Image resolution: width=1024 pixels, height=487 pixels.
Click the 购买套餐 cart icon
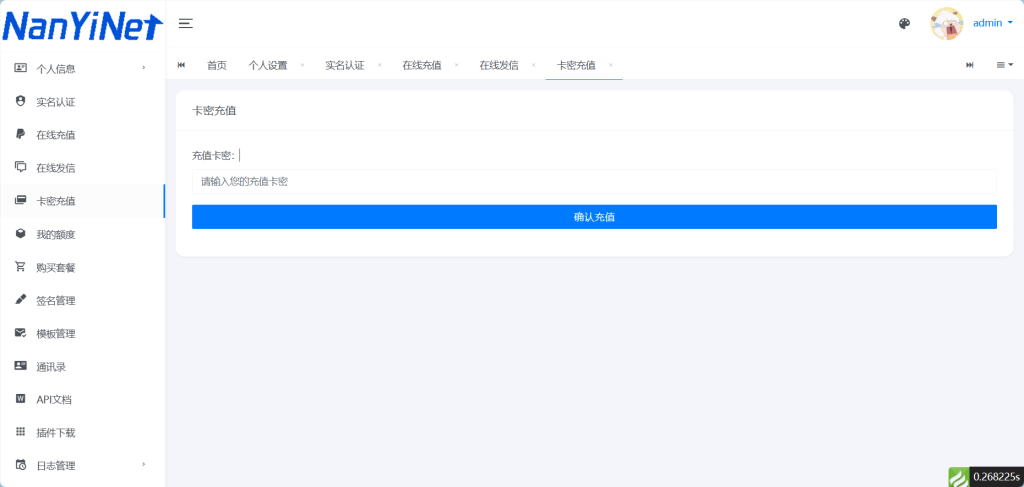(20, 267)
